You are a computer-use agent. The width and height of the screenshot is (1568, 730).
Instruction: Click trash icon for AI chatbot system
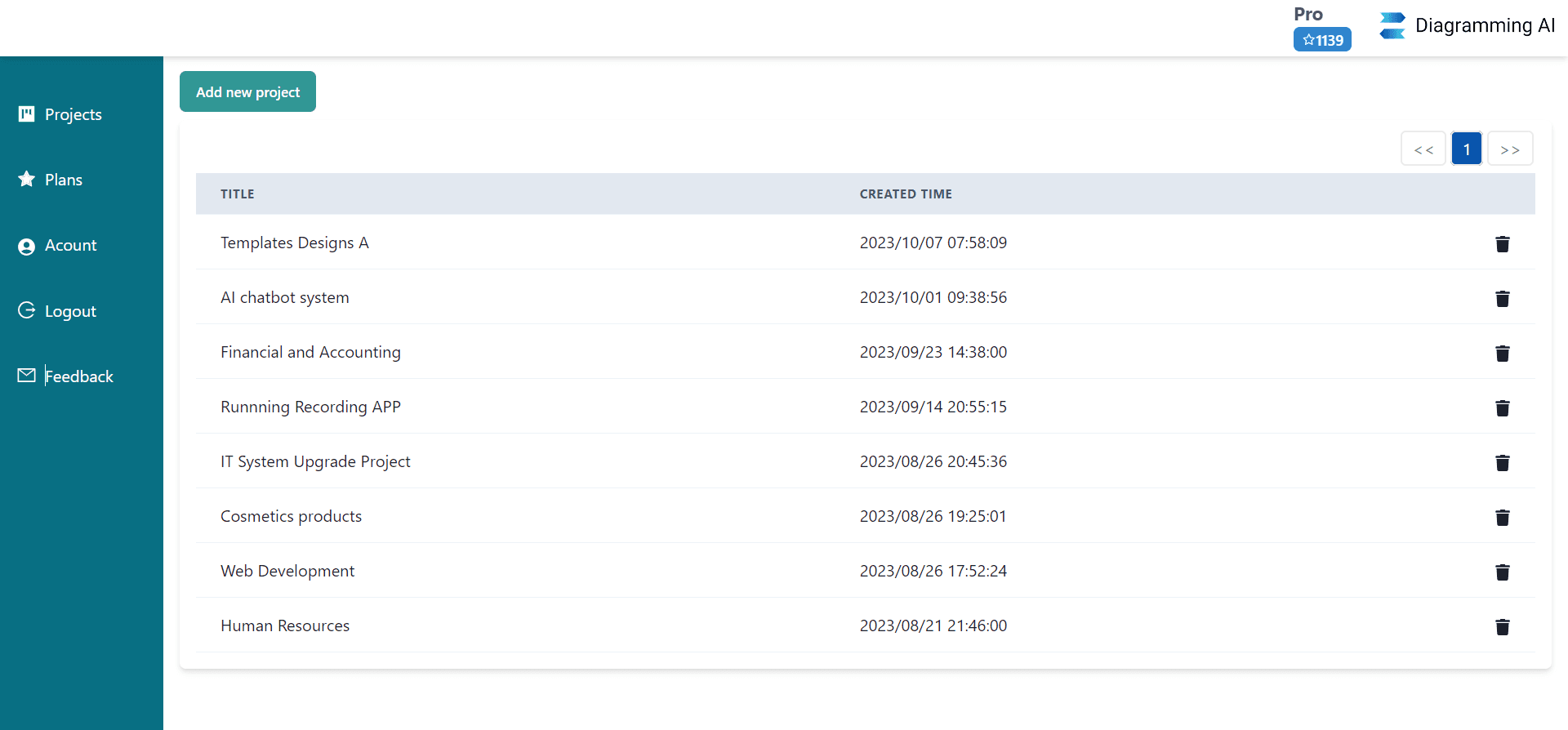pos(1502,299)
